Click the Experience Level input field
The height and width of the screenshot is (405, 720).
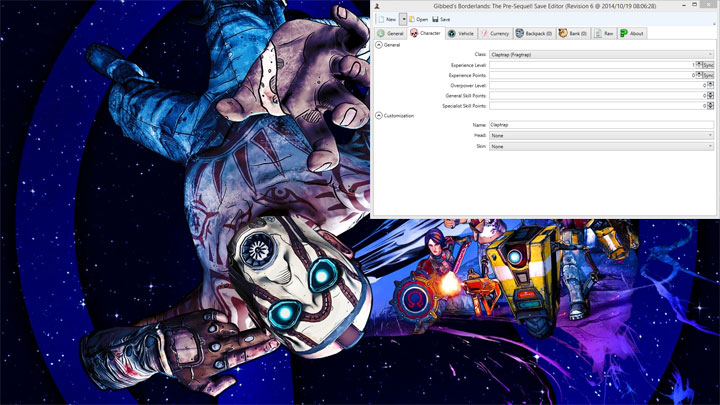click(592, 65)
